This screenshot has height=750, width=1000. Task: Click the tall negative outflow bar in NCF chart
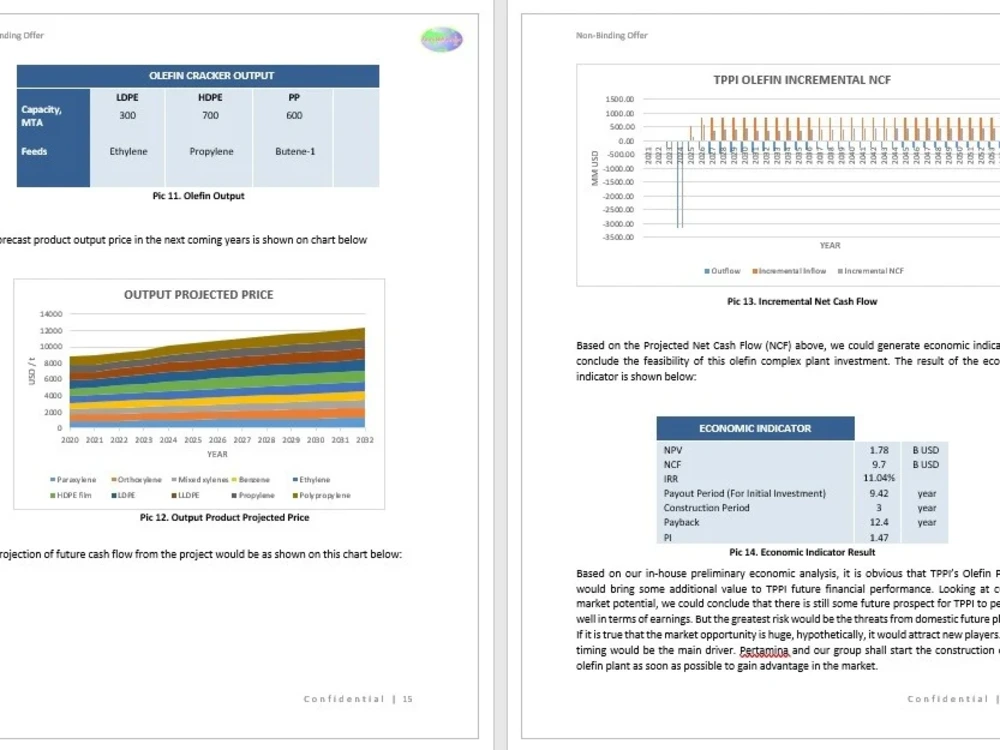pyautogui.click(x=679, y=184)
